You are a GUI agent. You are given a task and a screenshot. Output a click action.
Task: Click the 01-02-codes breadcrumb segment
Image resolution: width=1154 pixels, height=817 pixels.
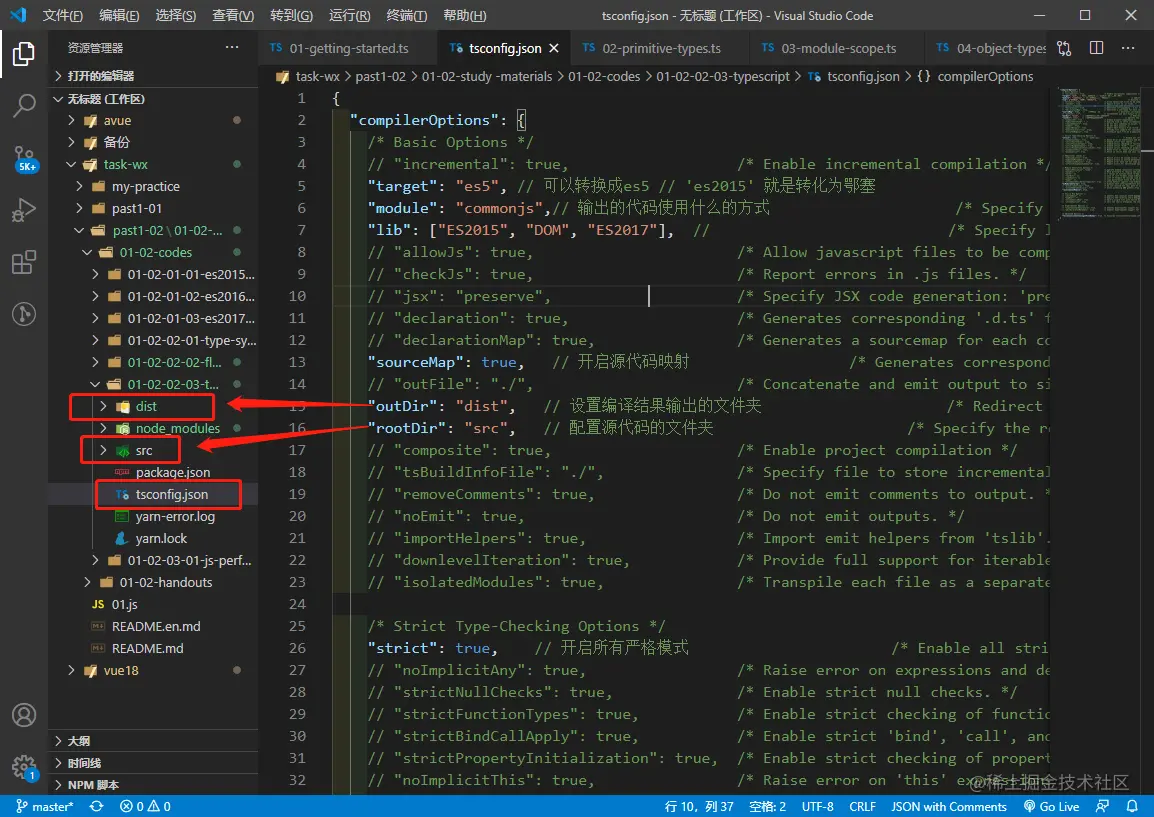point(603,77)
